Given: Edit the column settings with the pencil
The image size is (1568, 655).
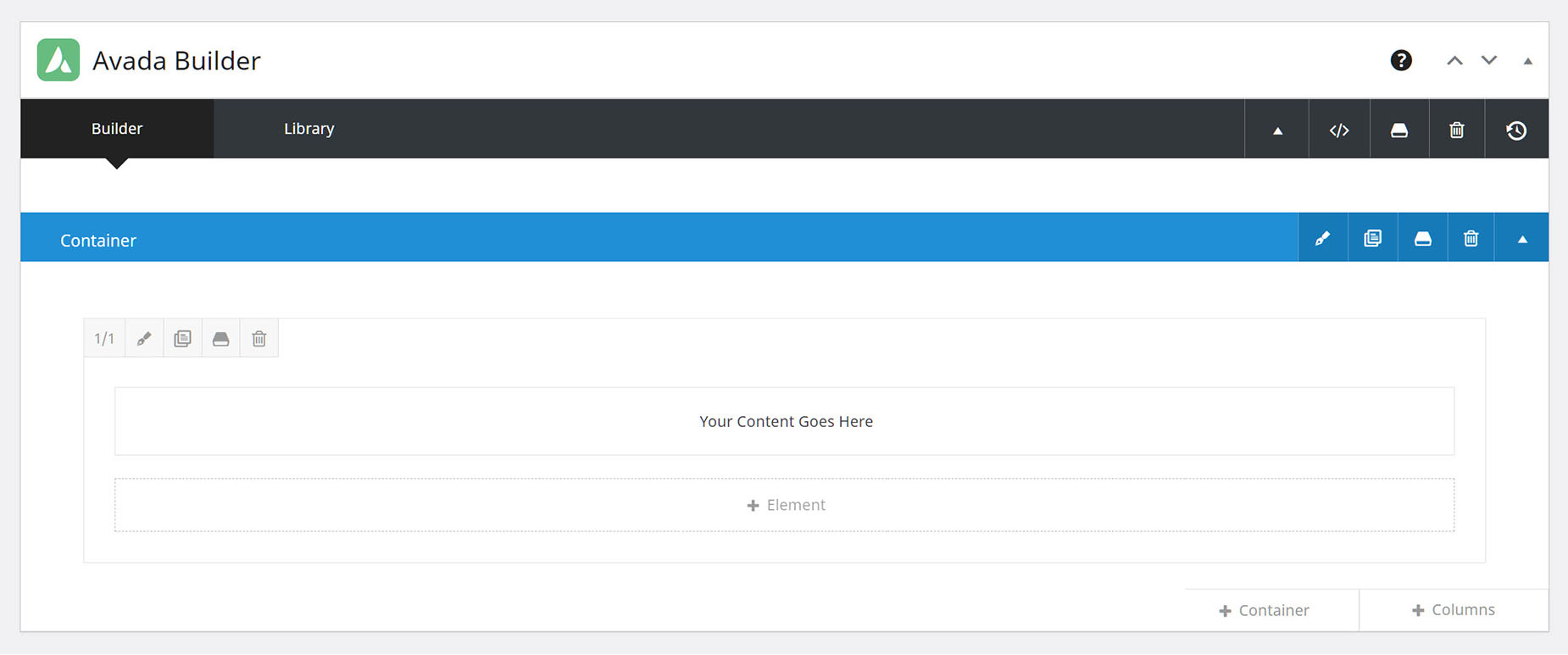Looking at the screenshot, I should 144,338.
